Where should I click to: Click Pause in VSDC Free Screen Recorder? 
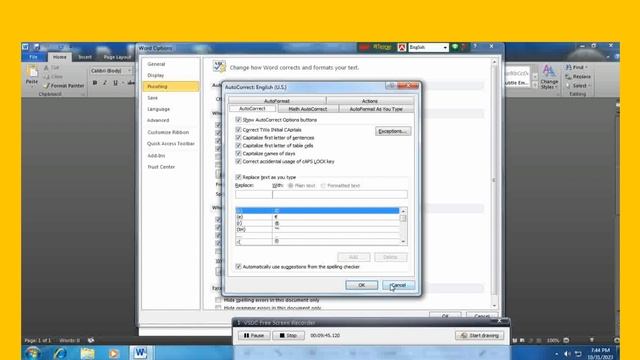(x=254, y=336)
